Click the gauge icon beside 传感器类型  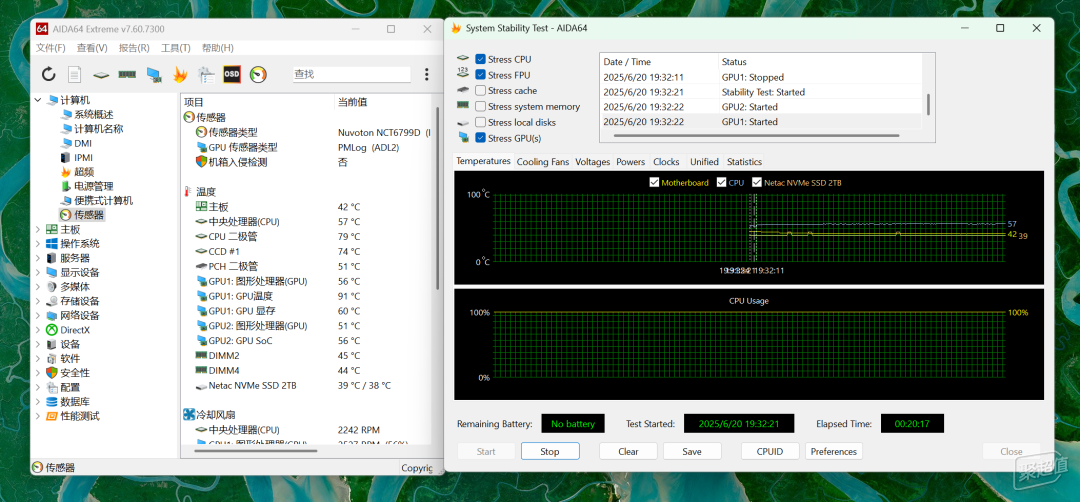pos(201,132)
